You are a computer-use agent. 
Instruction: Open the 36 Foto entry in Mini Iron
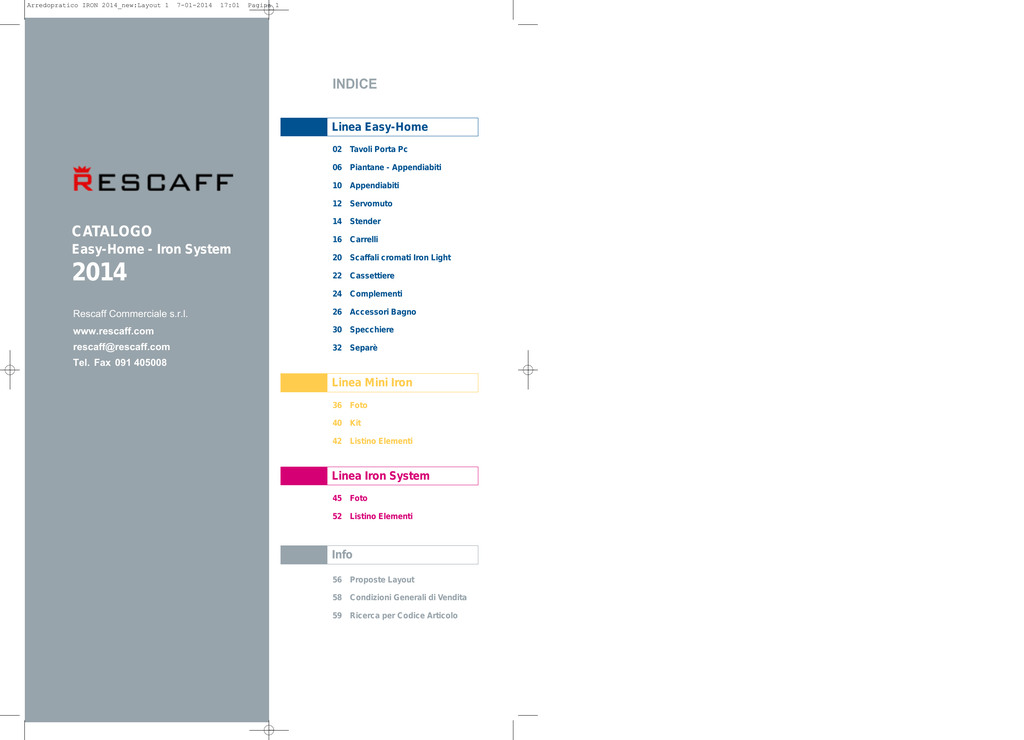click(x=350, y=406)
